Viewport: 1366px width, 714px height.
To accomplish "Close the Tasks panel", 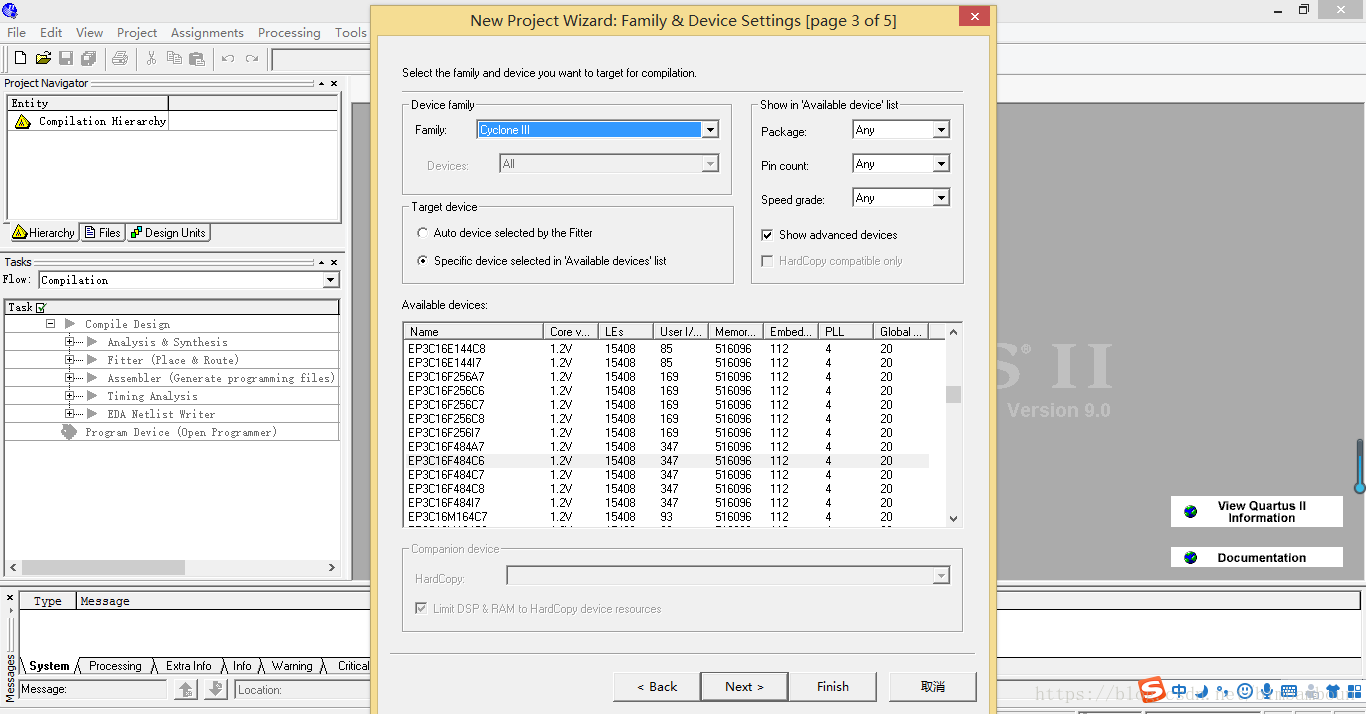I will point(334,262).
